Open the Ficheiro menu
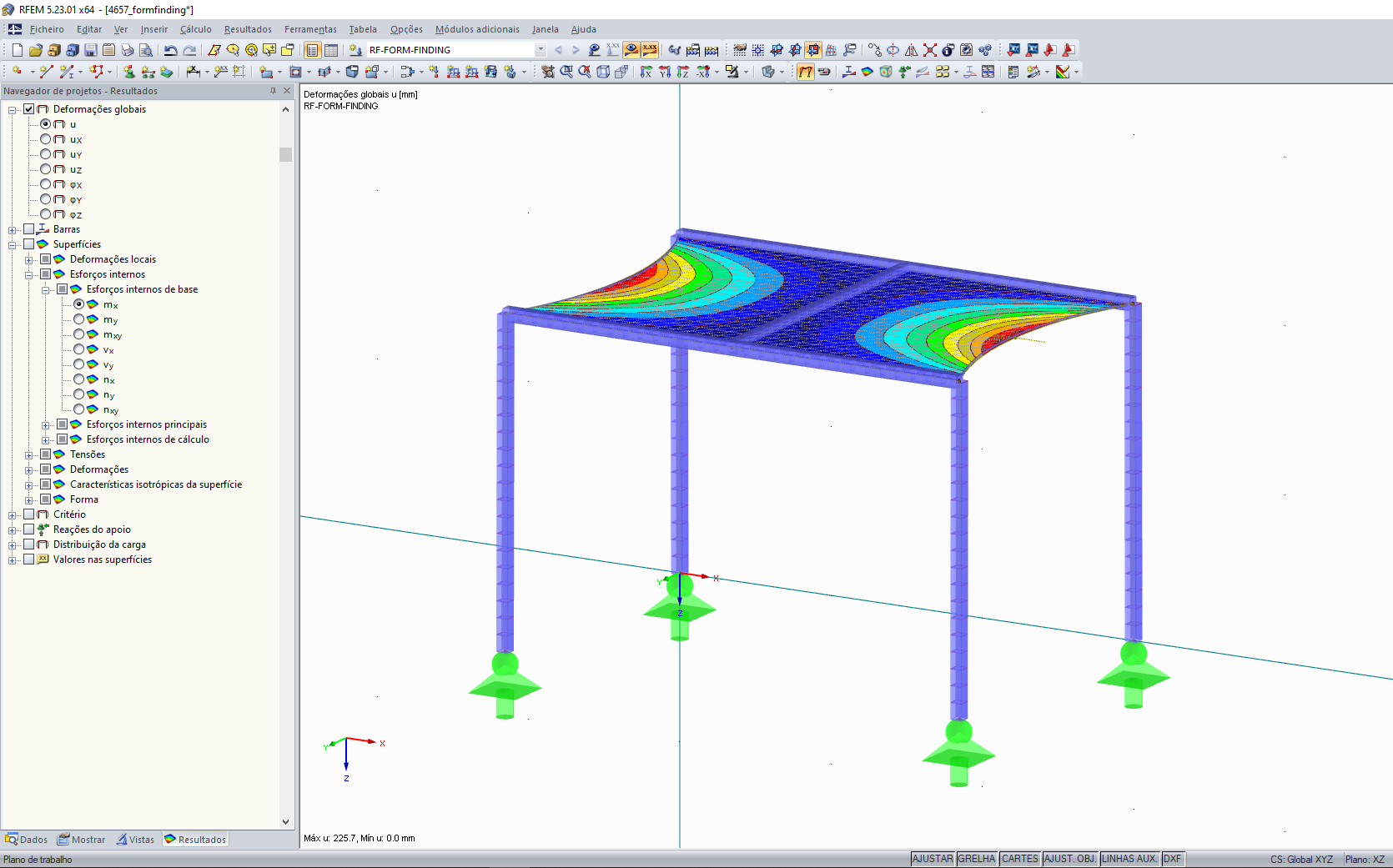 click(47, 29)
